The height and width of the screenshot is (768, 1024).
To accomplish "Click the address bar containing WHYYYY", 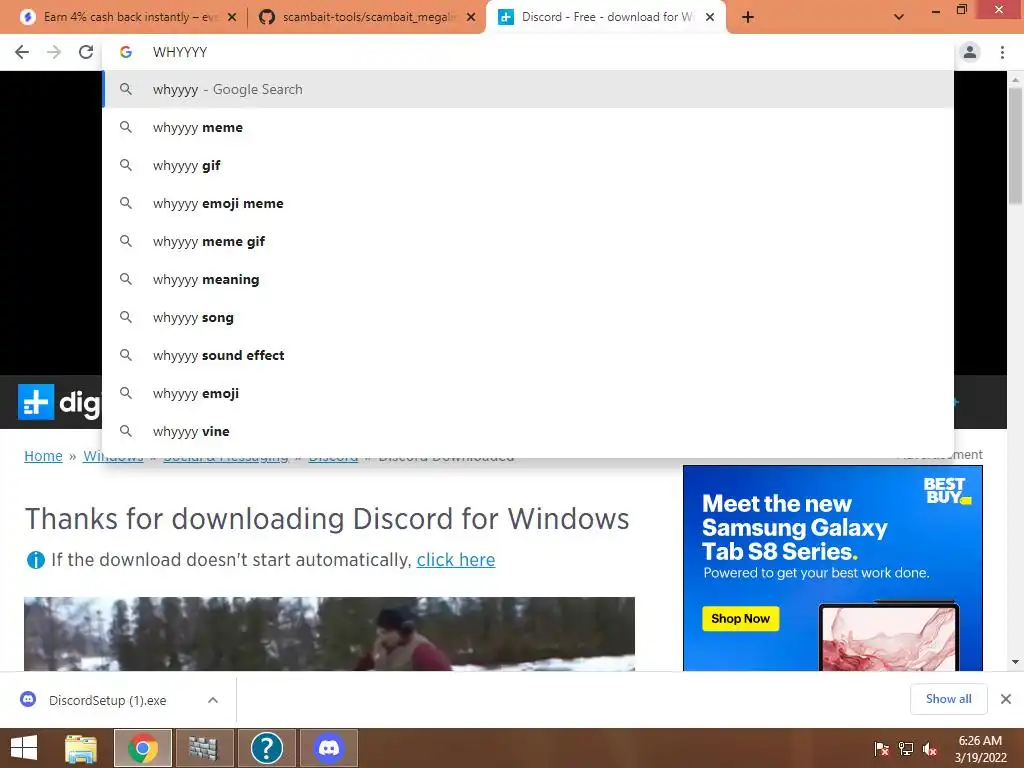I will point(528,52).
